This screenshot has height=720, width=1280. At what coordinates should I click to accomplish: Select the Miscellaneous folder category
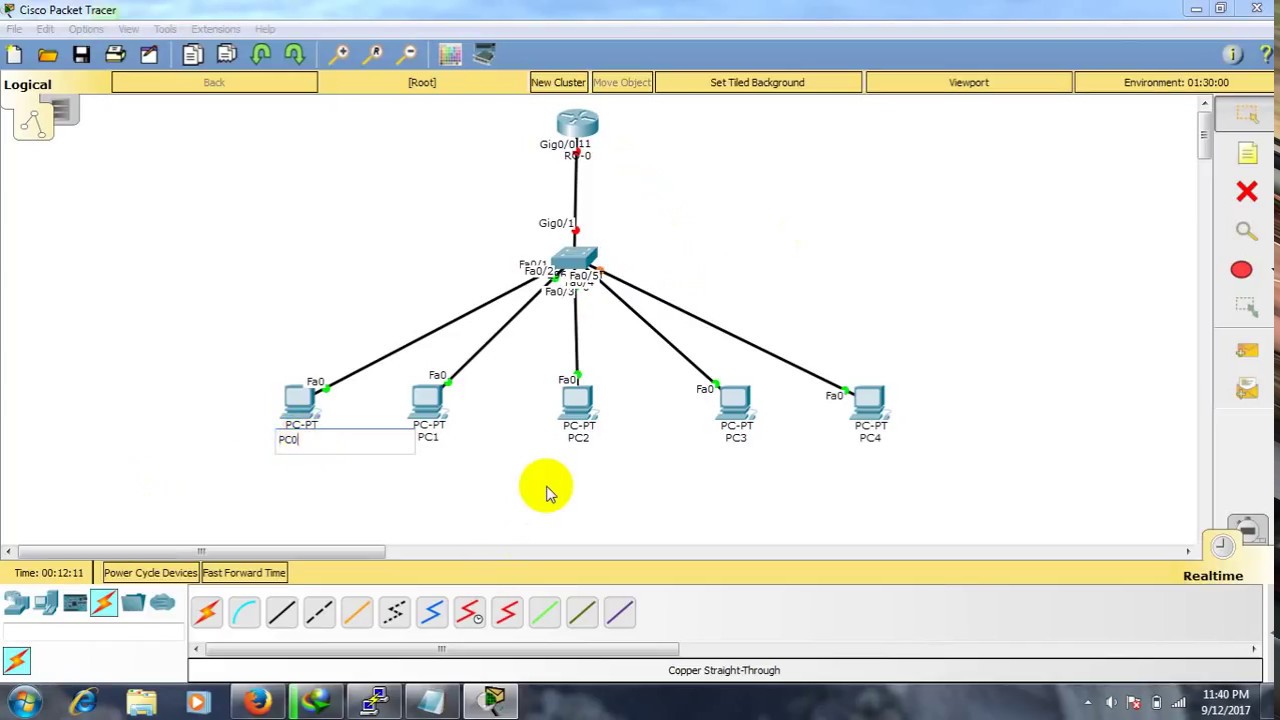[133, 603]
